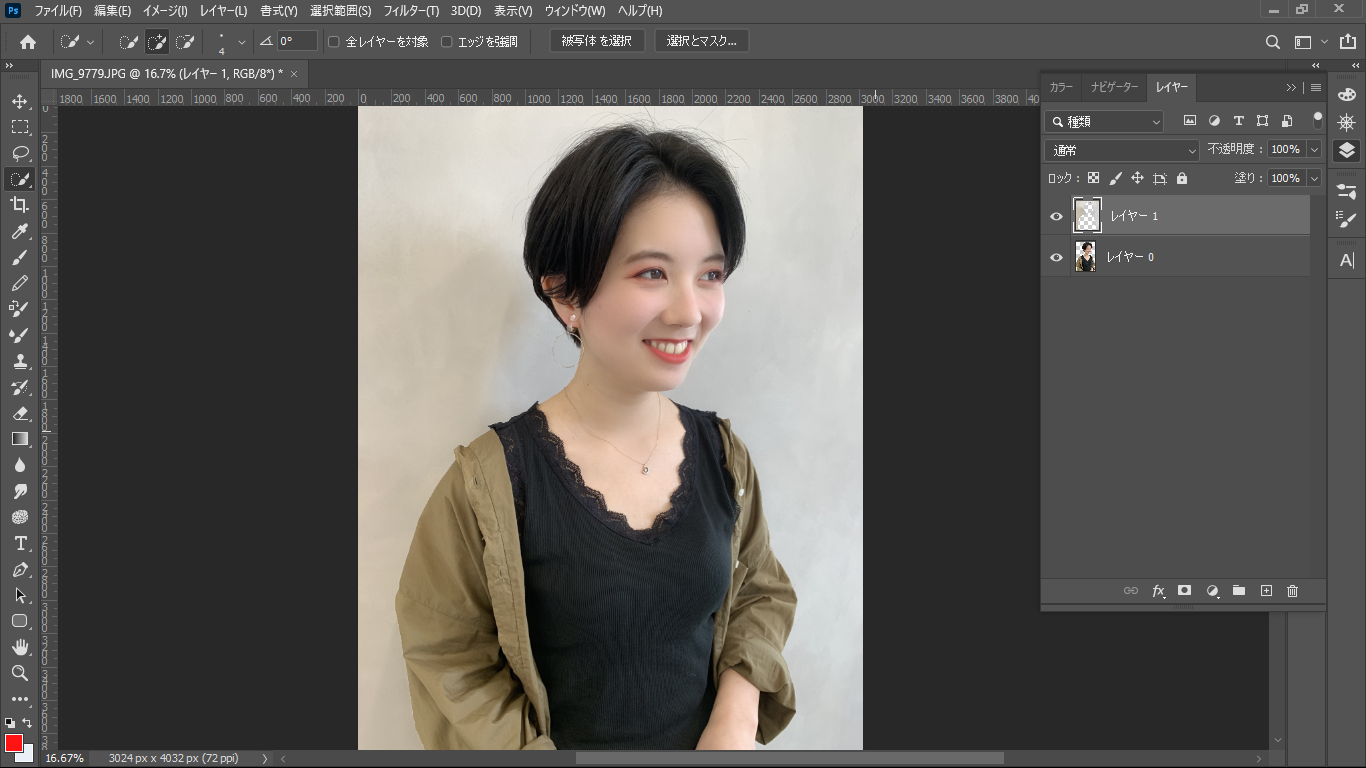Open the 通常 blend mode dropdown

point(1122,150)
